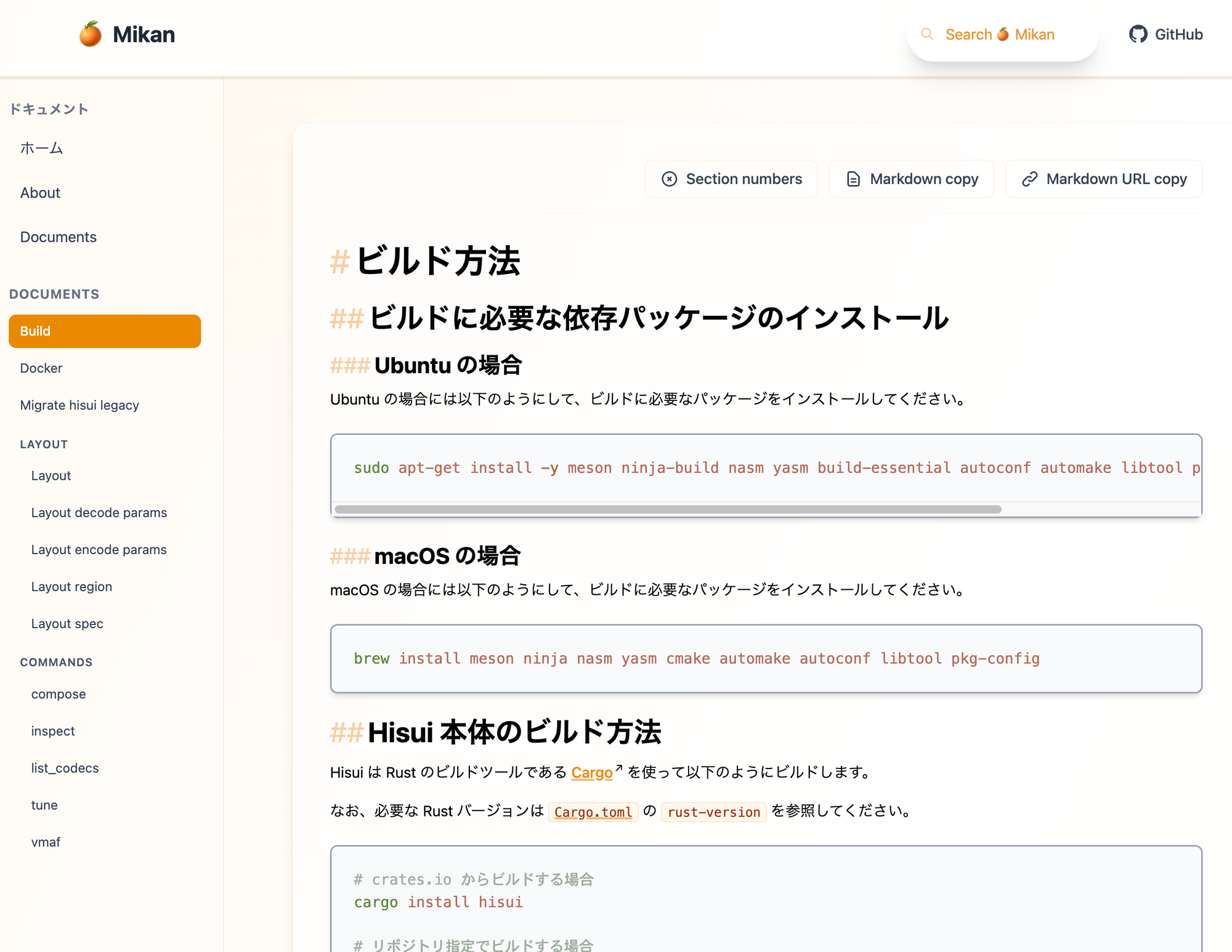1232x952 pixels.
Task: Click the Search Mikan input field
Action: point(1000,34)
